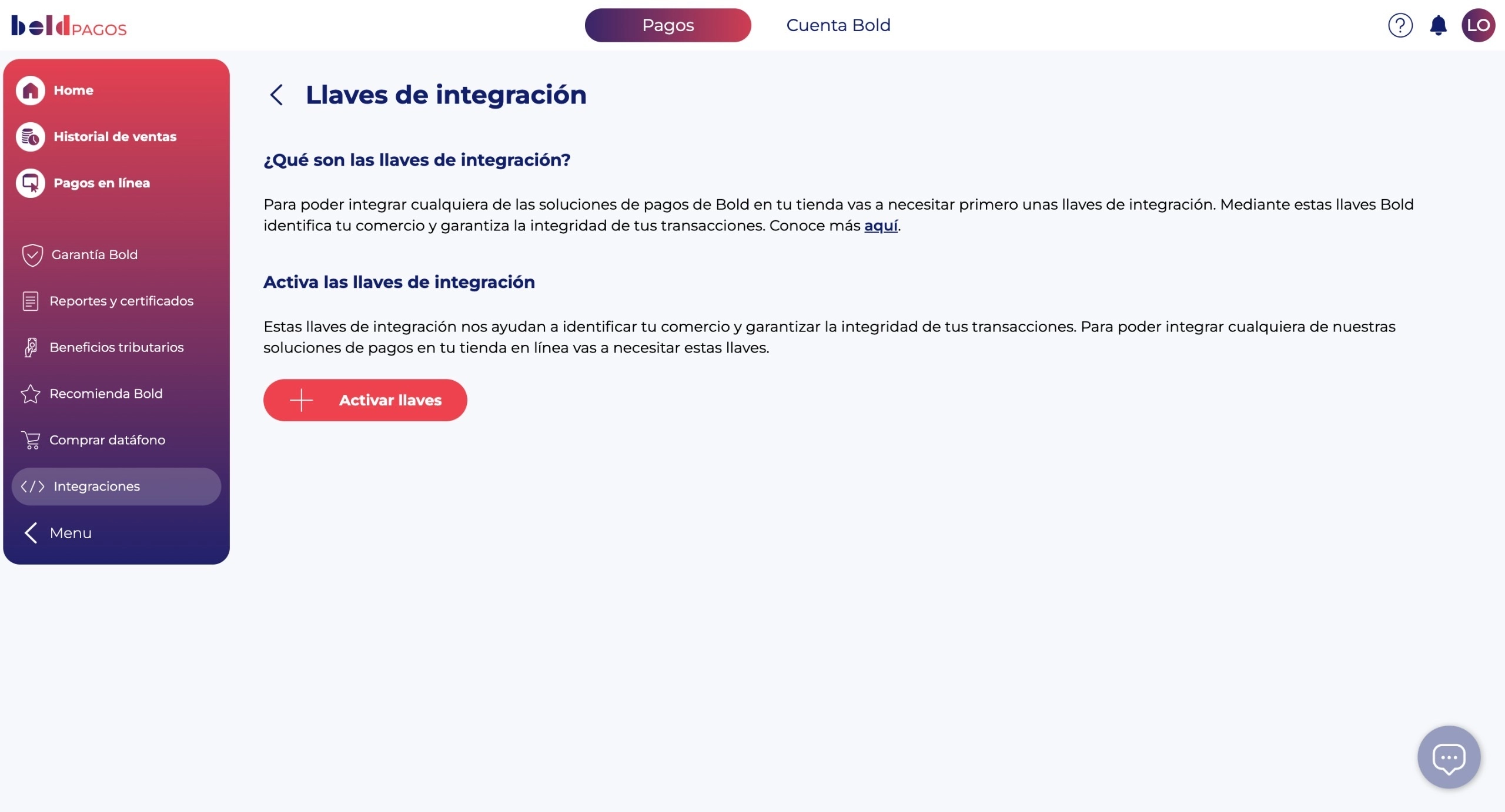Screen dimensions: 1505x812
Task: Switch to the Cuenta Bold tab
Action: coord(838,25)
